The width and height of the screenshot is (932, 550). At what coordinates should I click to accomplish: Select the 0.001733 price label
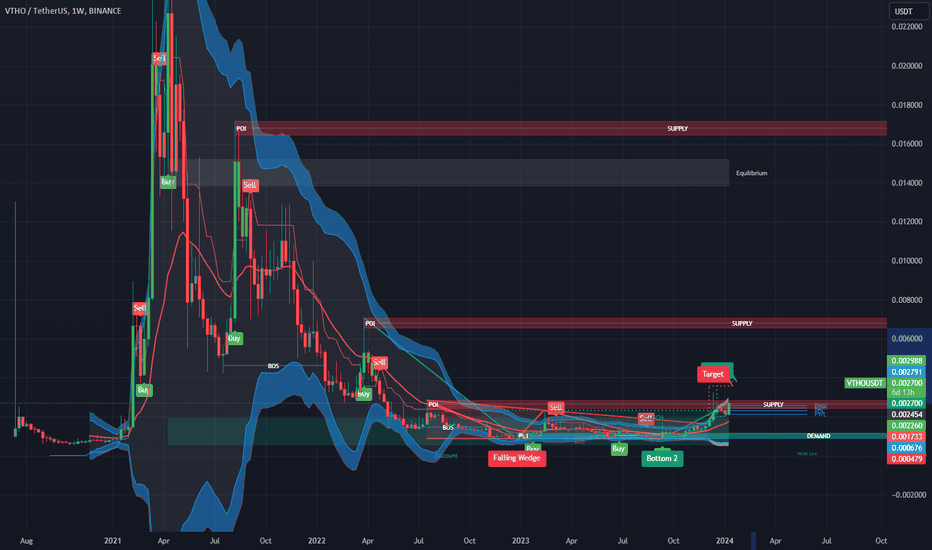(906, 436)
